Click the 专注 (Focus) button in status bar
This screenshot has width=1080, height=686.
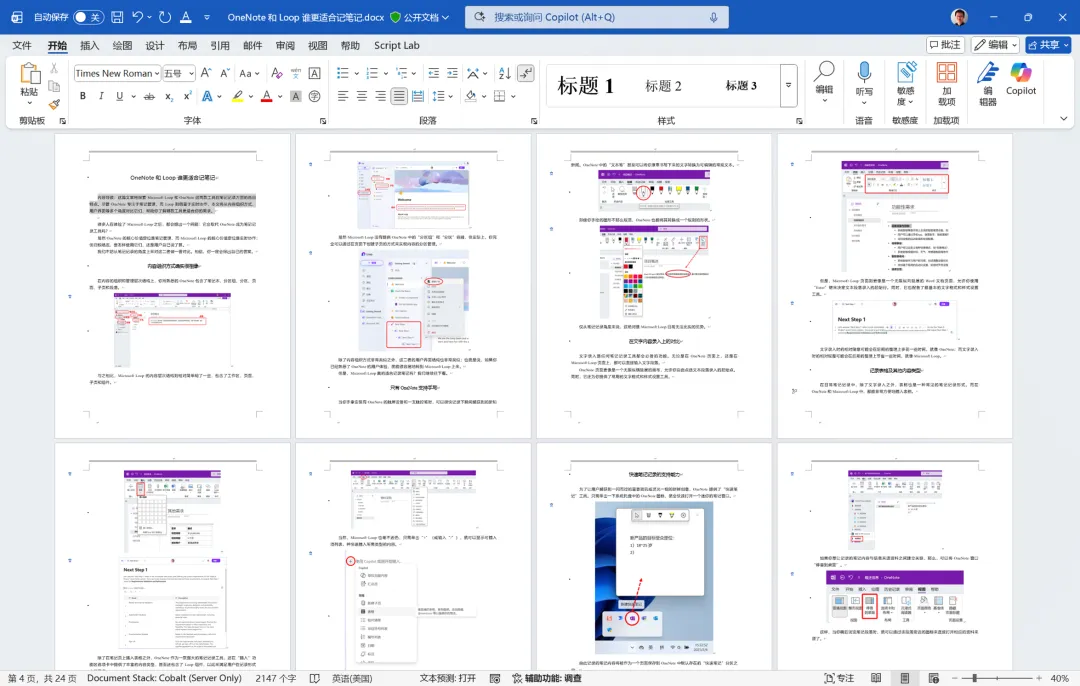[x=839, y=678]
